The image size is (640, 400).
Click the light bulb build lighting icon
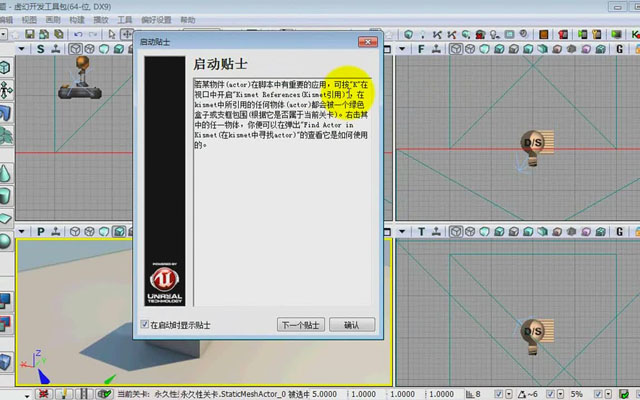click(495, 35)
